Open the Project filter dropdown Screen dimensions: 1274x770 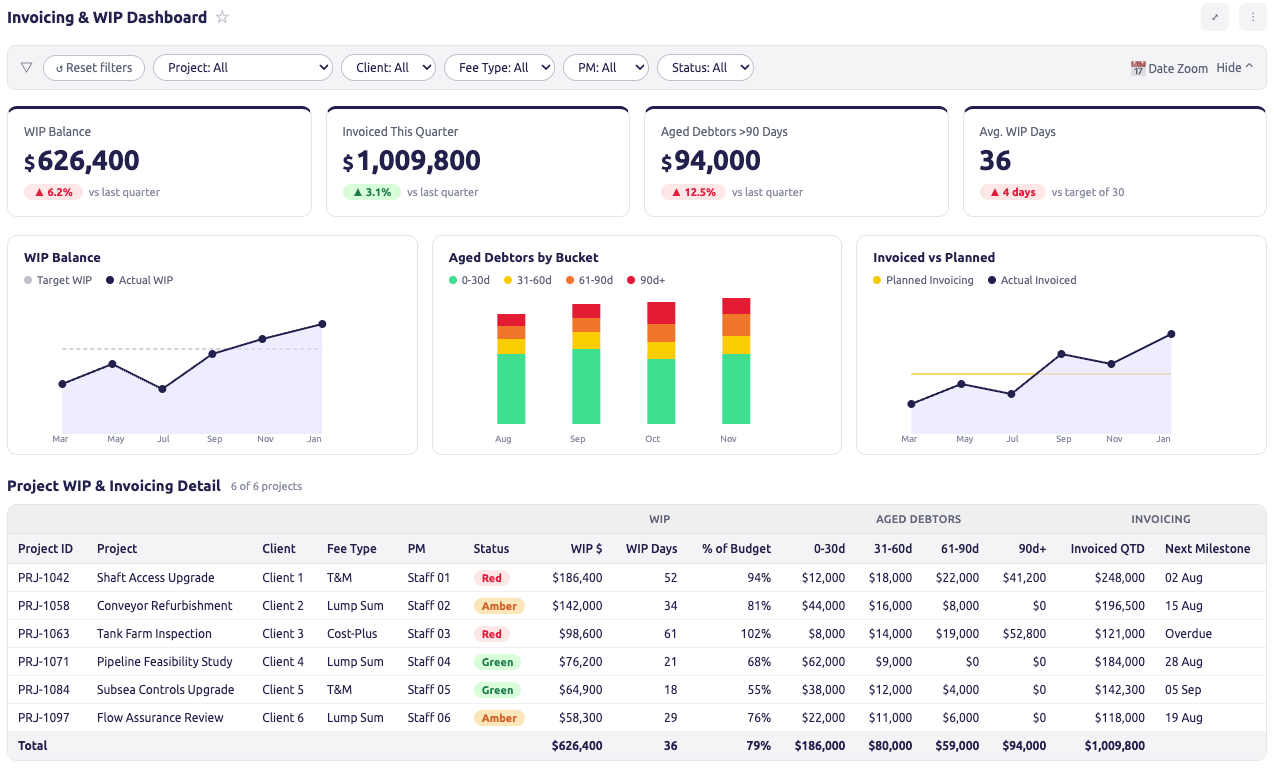tap(243, 68)
